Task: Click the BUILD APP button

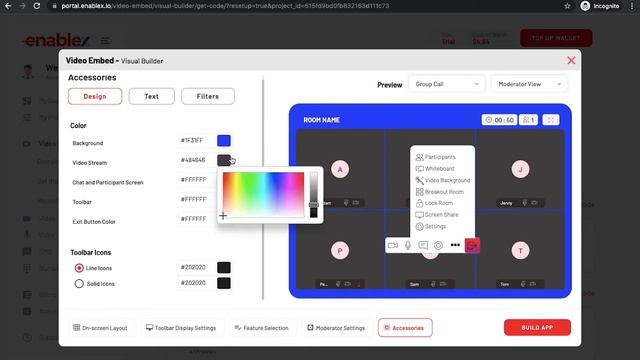Action: tap(537, 327)
